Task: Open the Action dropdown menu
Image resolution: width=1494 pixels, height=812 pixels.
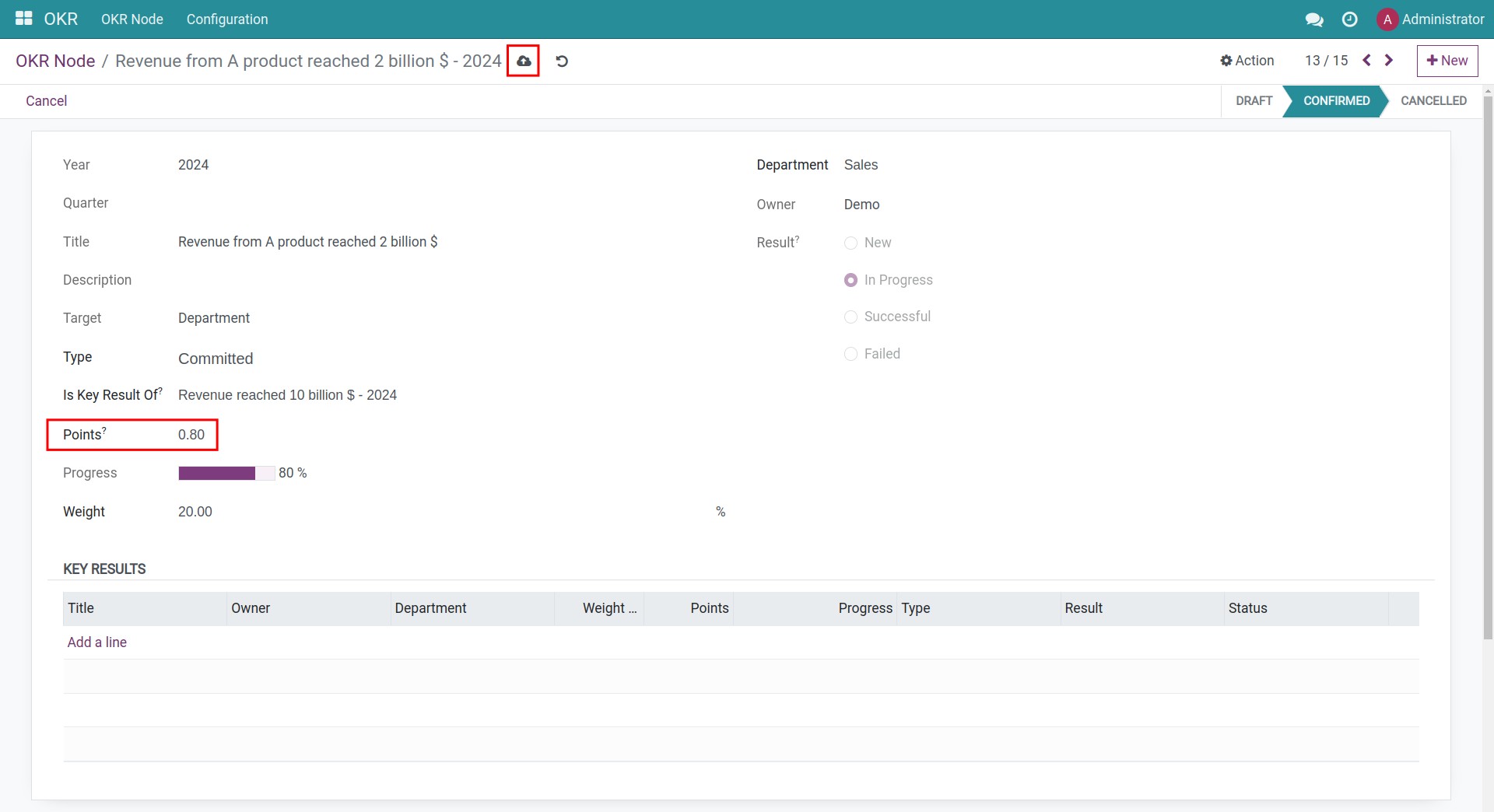Action: tap(1247, 61)
